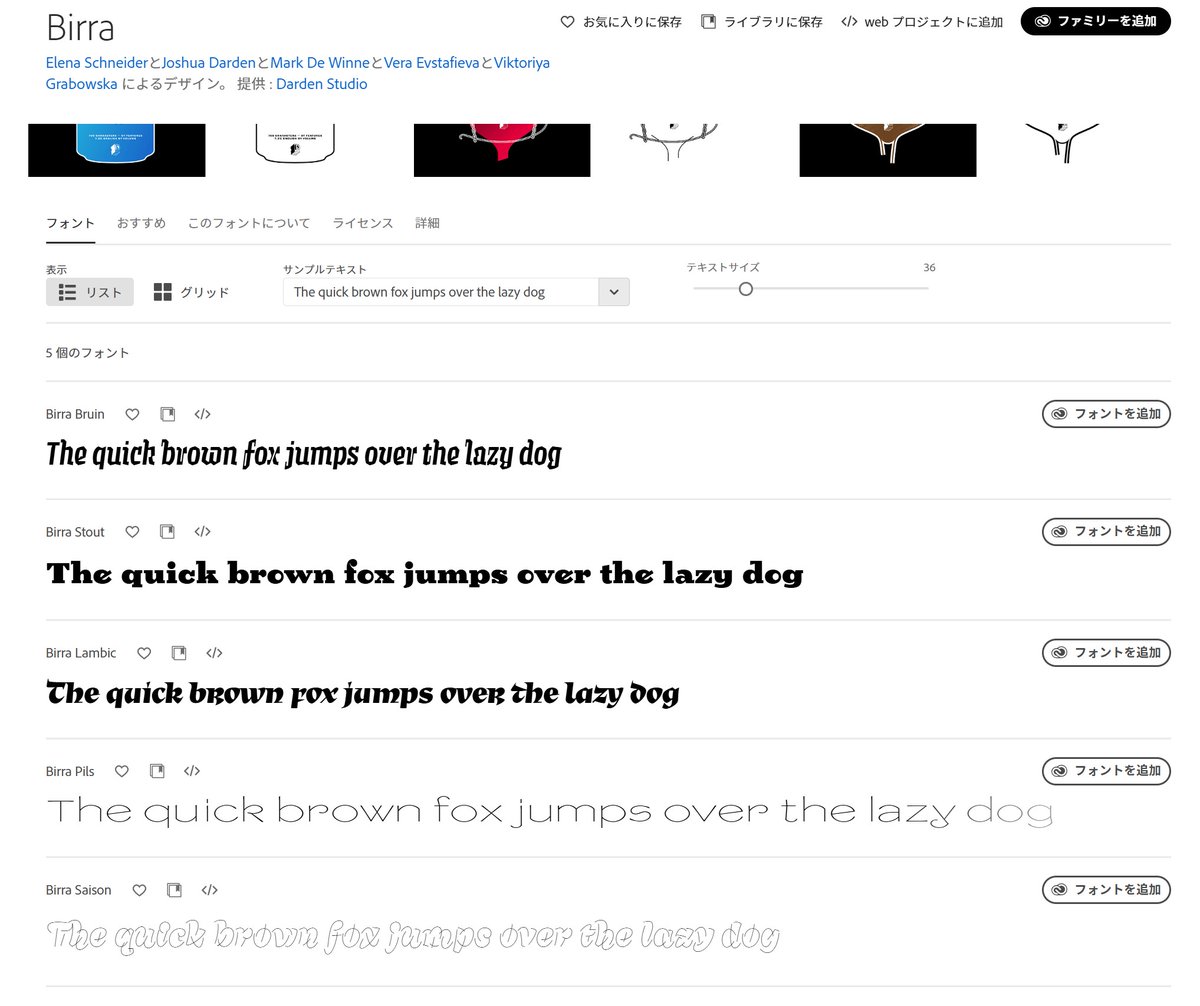Image resolution: width=1200 pixels, height=1006 pixels.
Task: Open the 詳細 tab
Action: (x=427, y=223)
